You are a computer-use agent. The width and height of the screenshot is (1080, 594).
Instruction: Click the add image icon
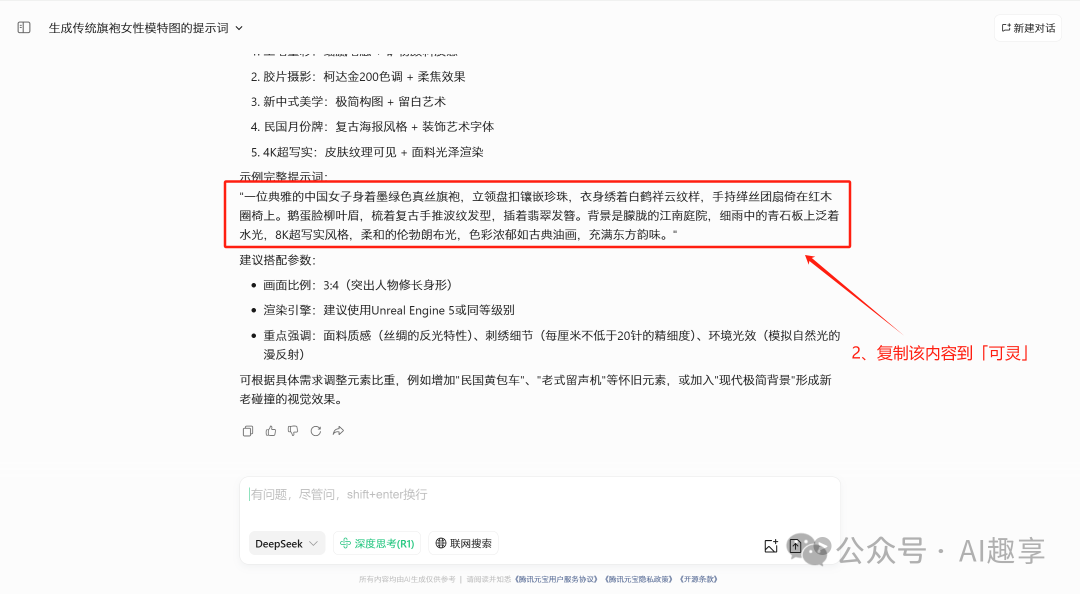[x=771, y=546]
